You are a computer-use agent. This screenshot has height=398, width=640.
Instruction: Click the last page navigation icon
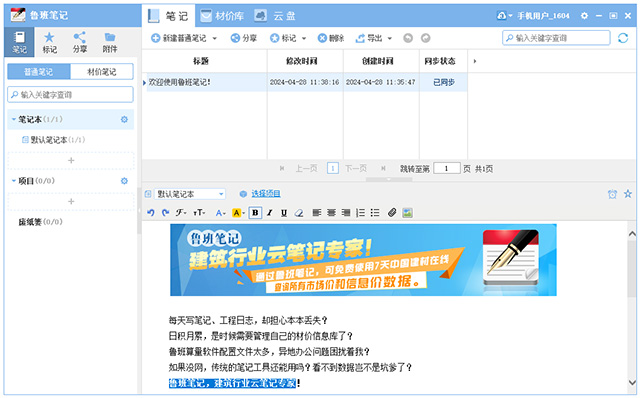pos(383,168)
